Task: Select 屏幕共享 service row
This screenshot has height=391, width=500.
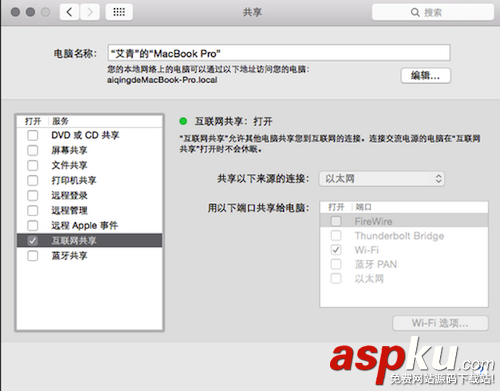Action: (x=89, y=150)
